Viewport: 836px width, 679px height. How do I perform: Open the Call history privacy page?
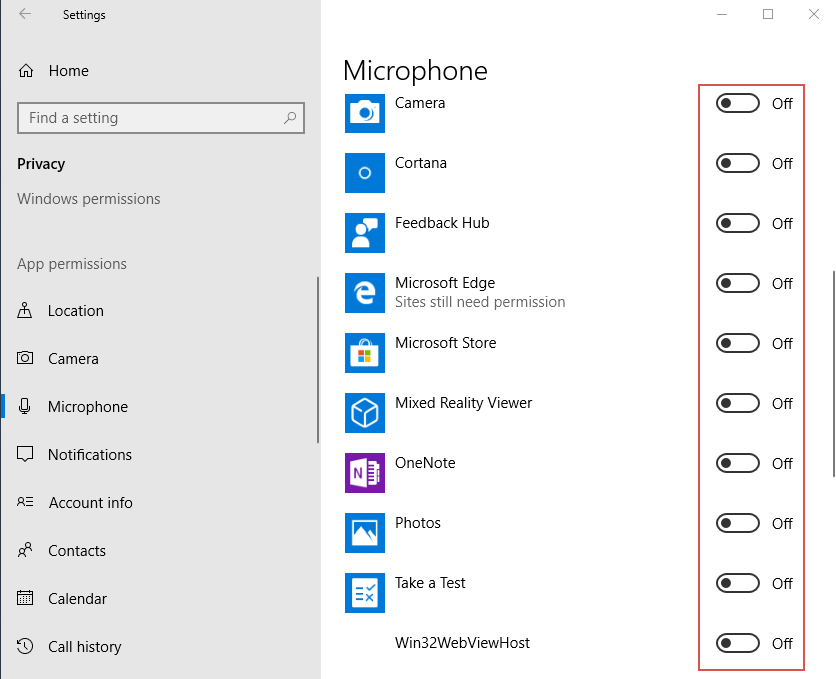[x=160, y=646]
